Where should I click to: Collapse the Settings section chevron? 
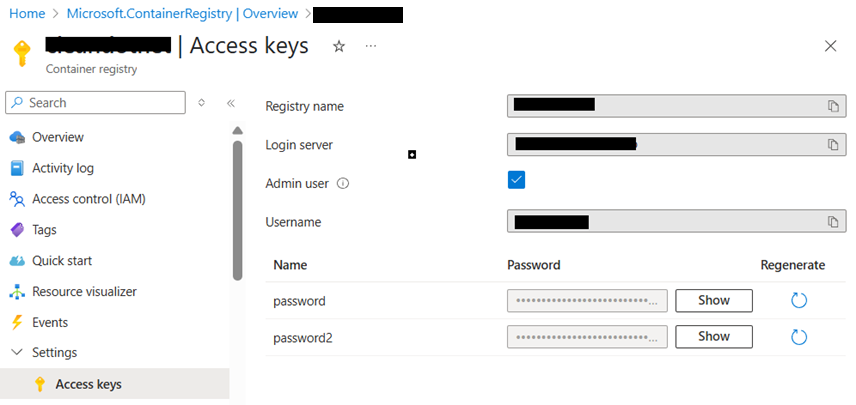click(x=17, y=352)
